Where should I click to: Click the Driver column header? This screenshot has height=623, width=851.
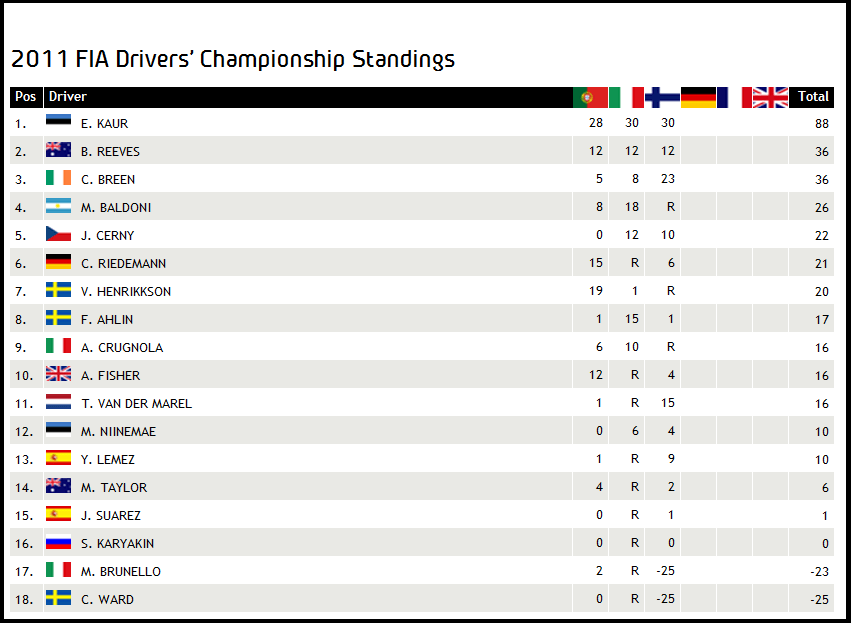(x=68, y=97)
